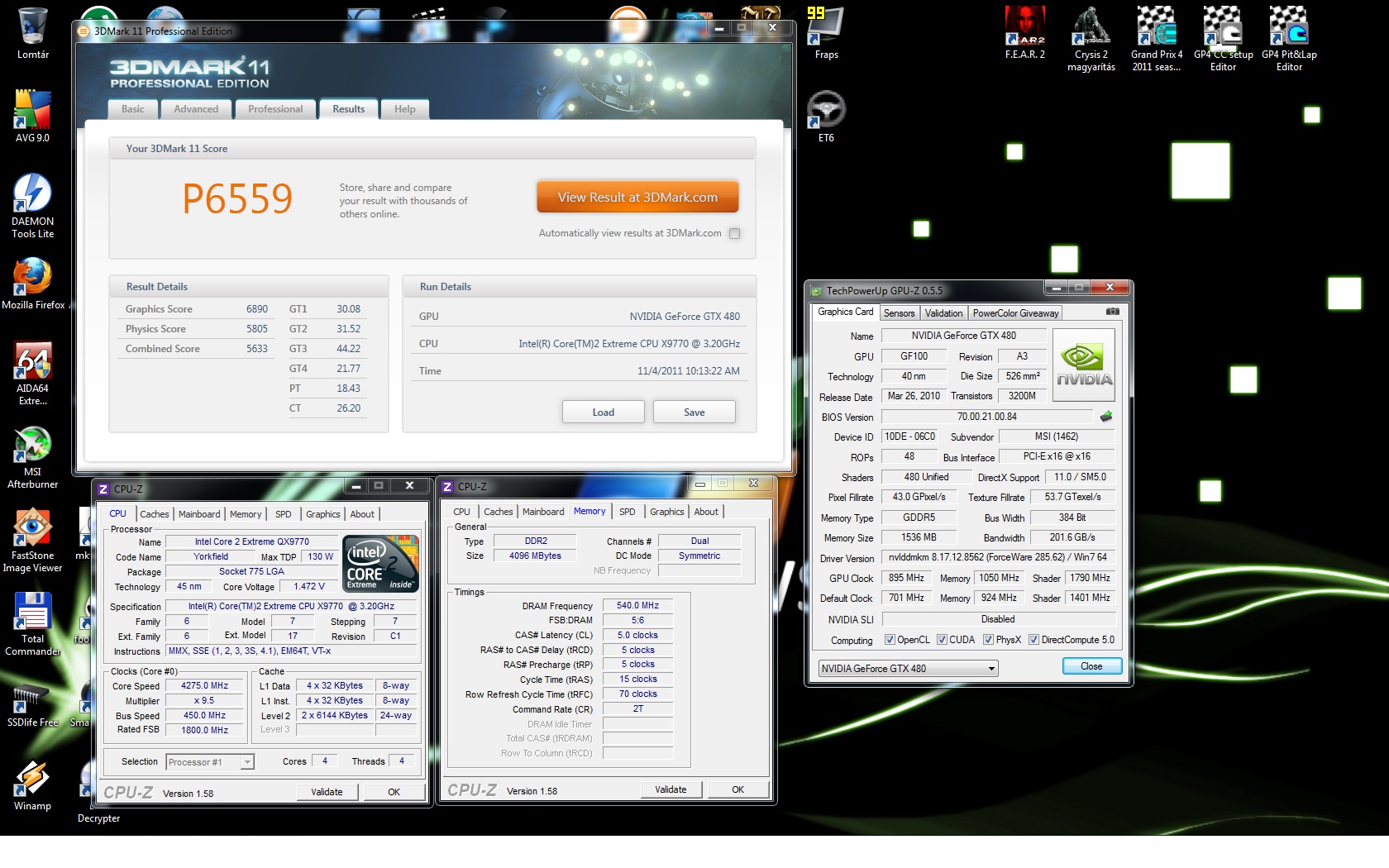Click the Memory Size value 1536 MB
Image resolution: width=1389 pixels, height=868 pixels.
pos(919,537)
